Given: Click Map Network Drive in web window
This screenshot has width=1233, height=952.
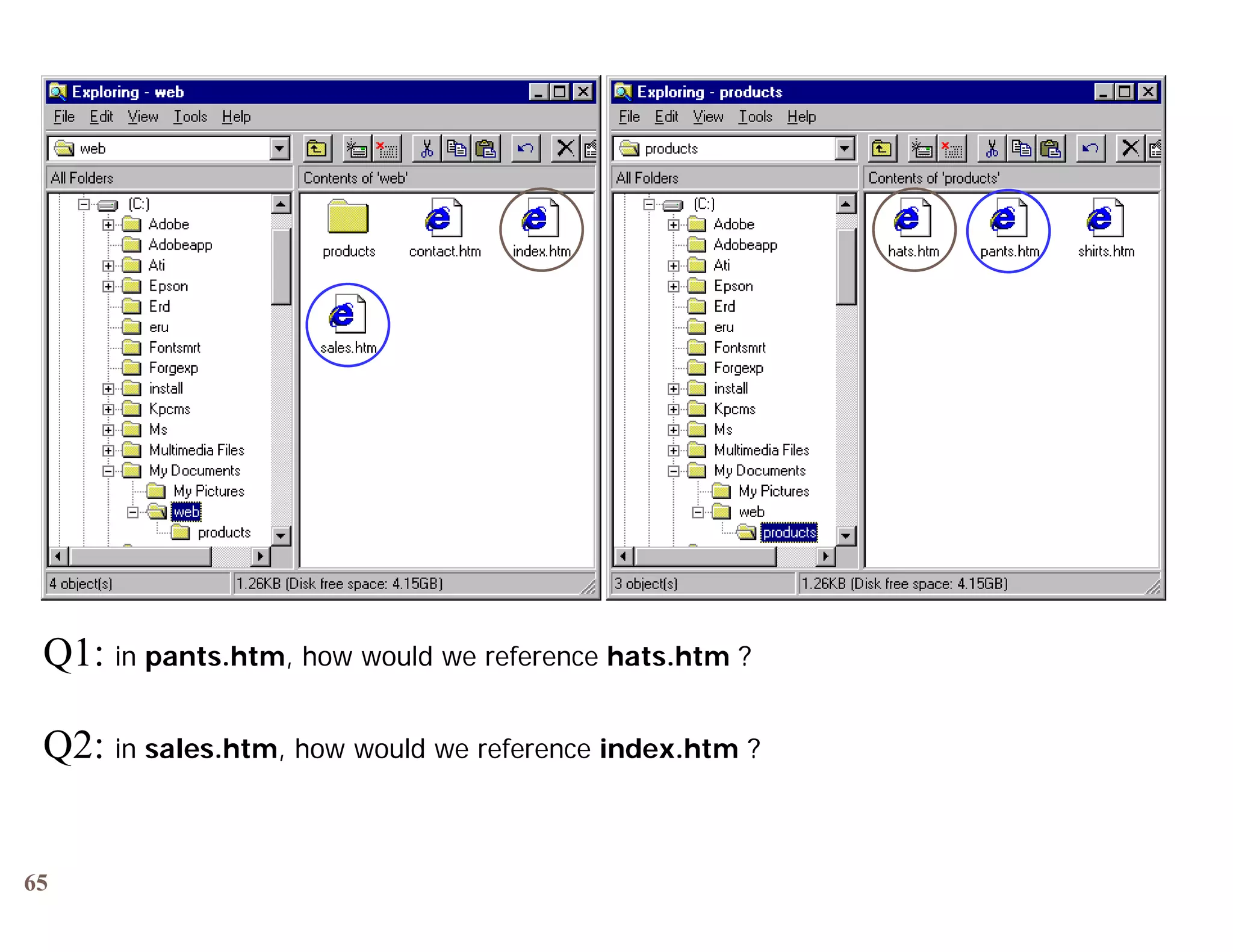Looking at the screenshot, I should [356, 149].
